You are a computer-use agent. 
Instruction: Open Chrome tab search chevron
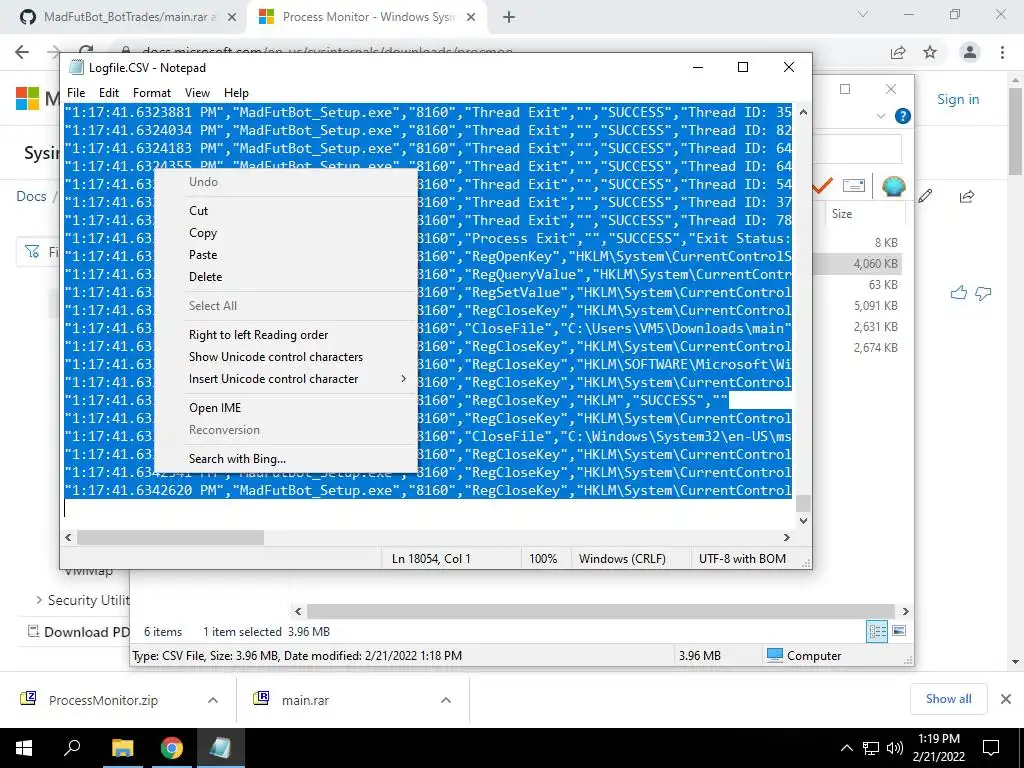tap(863, 14)
